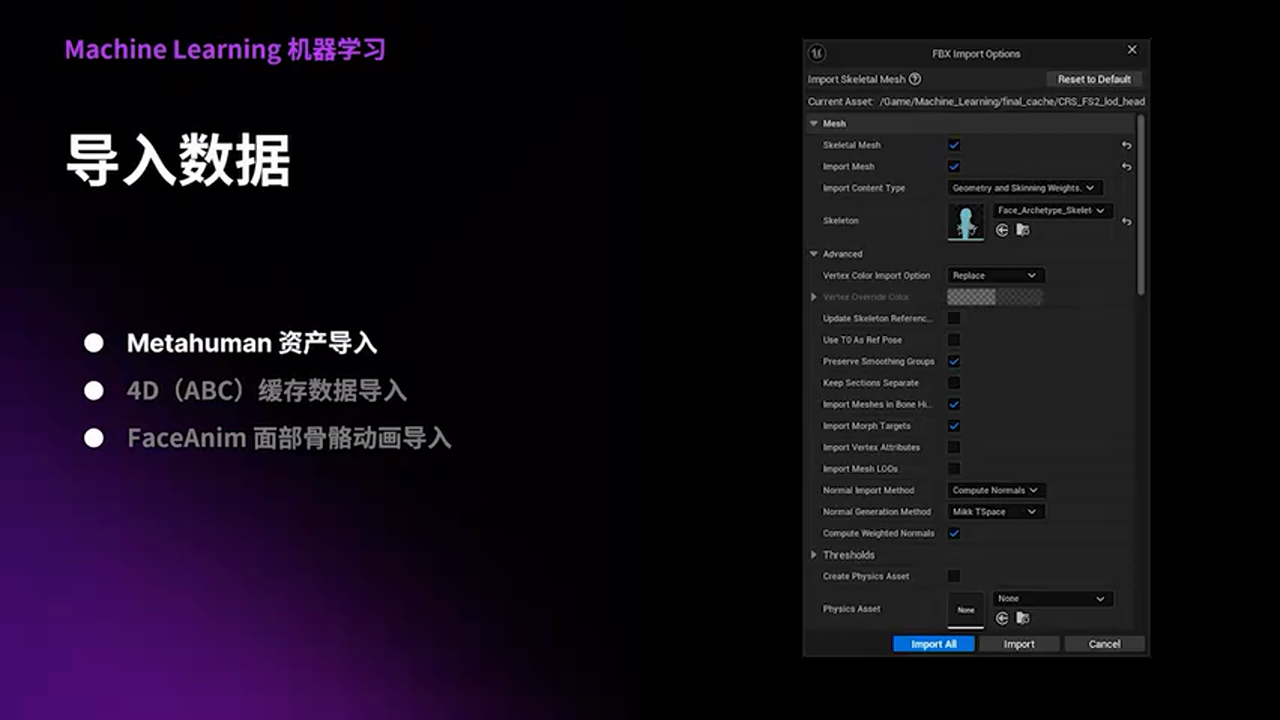1280x720 pixels.
Task: Click the Reset to Default button
Action: pyautogui.click(x=1093, y=78)
